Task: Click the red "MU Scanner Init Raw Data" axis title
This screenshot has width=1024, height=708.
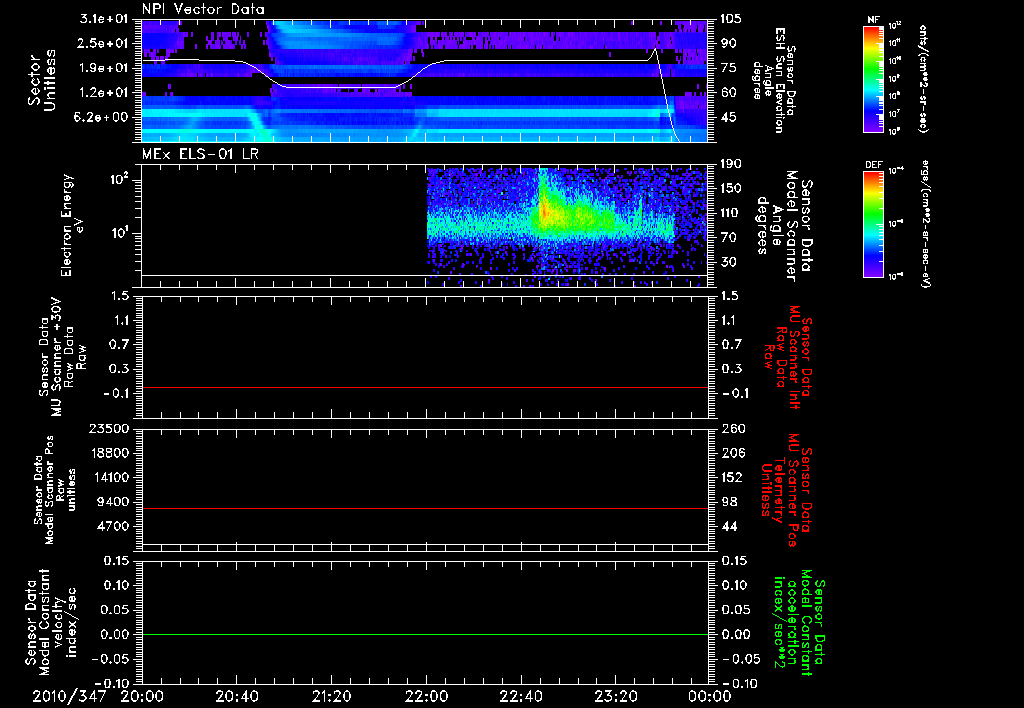Action: [787, 357]
